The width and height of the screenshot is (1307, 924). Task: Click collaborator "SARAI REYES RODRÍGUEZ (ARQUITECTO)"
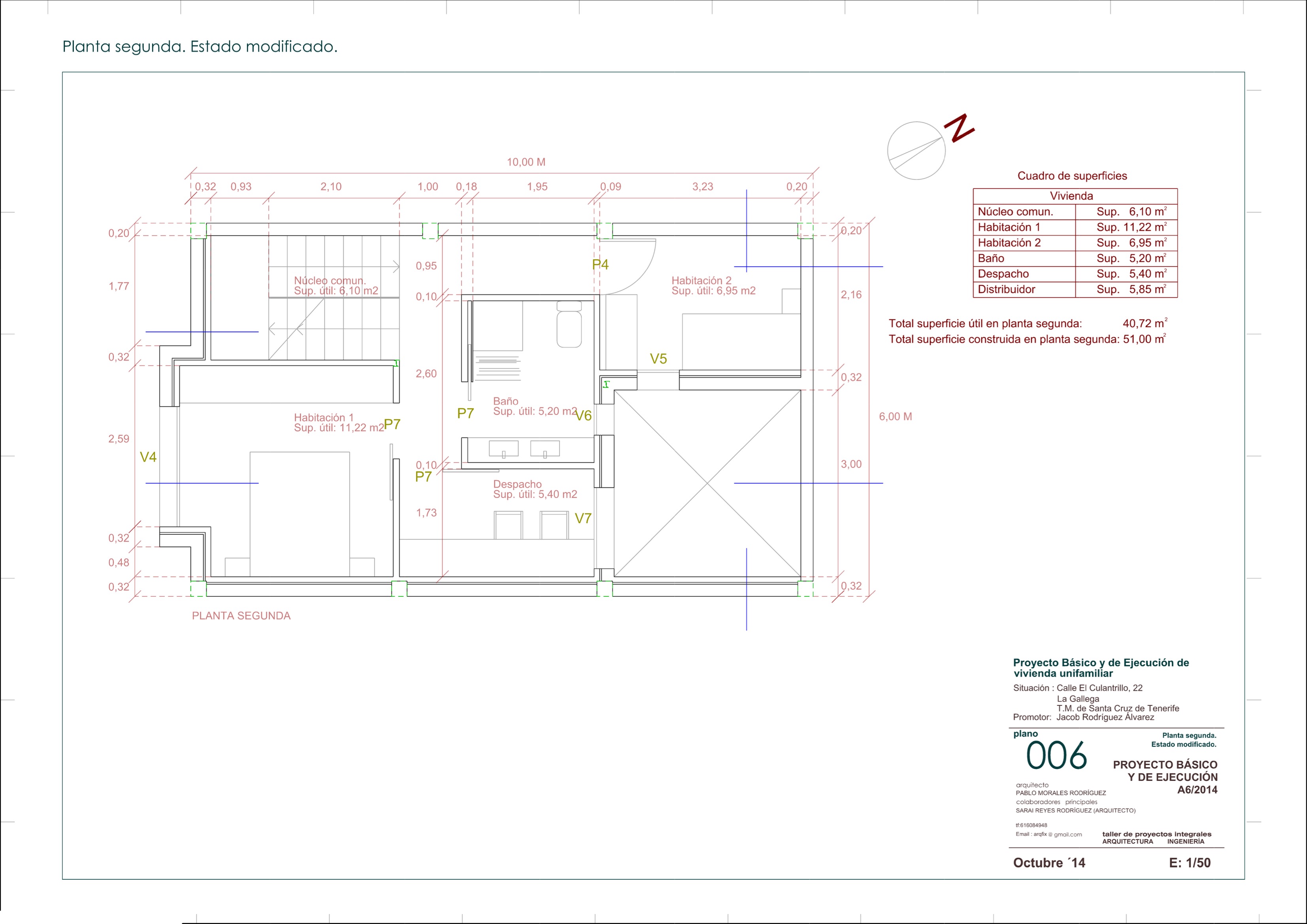tap(1075, 811)
